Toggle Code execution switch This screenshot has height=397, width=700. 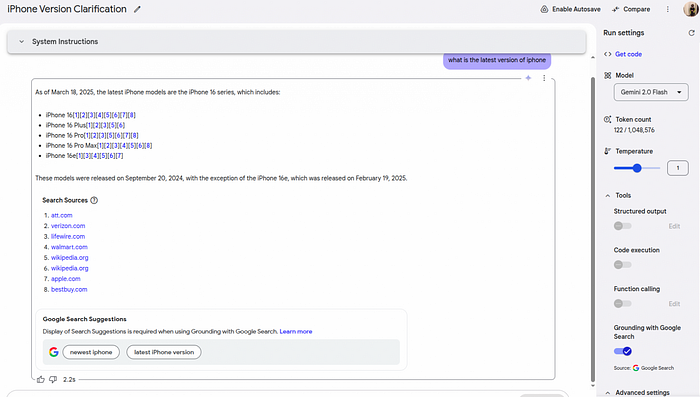coord(622,265)
